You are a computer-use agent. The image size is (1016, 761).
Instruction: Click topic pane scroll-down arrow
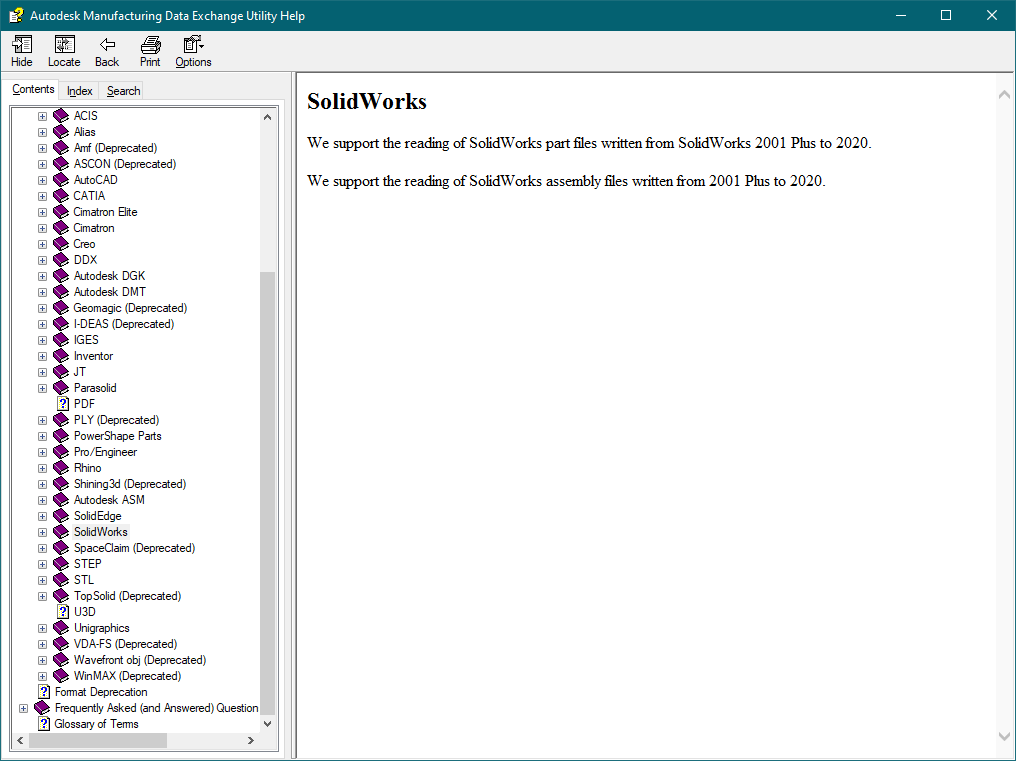[1004, 736]
